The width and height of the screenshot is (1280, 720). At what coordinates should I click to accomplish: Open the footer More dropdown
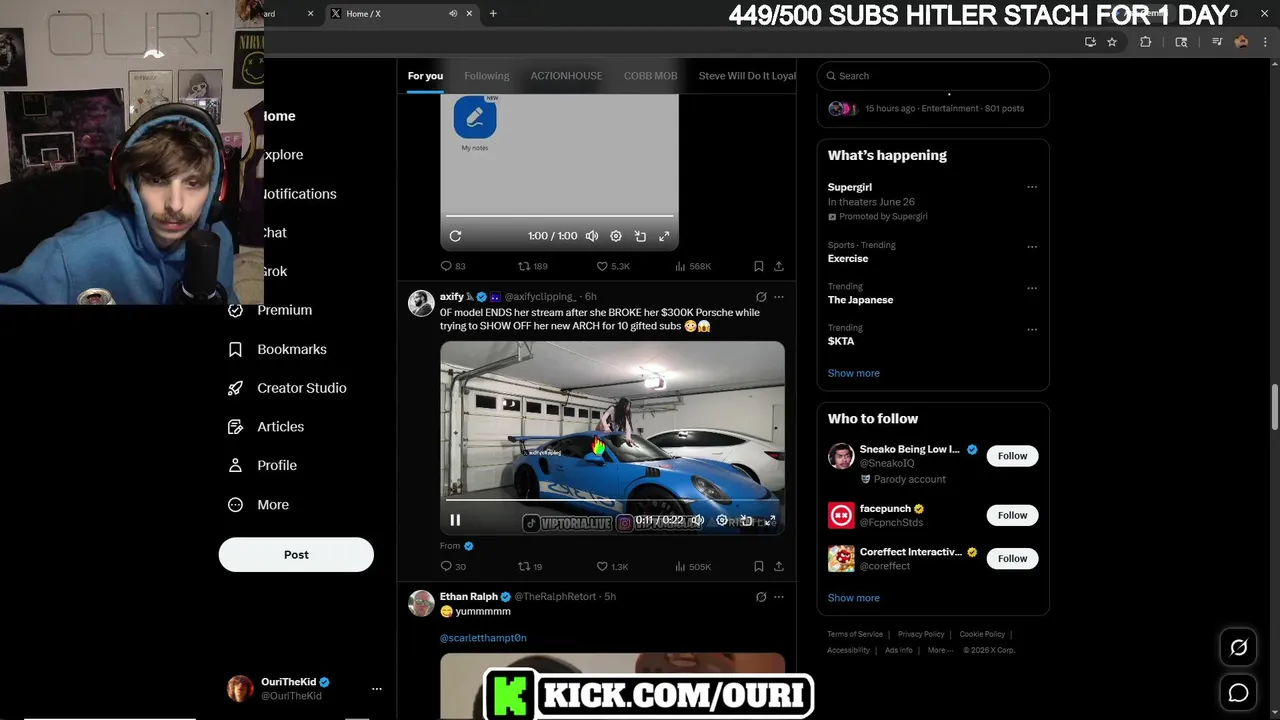940,650
